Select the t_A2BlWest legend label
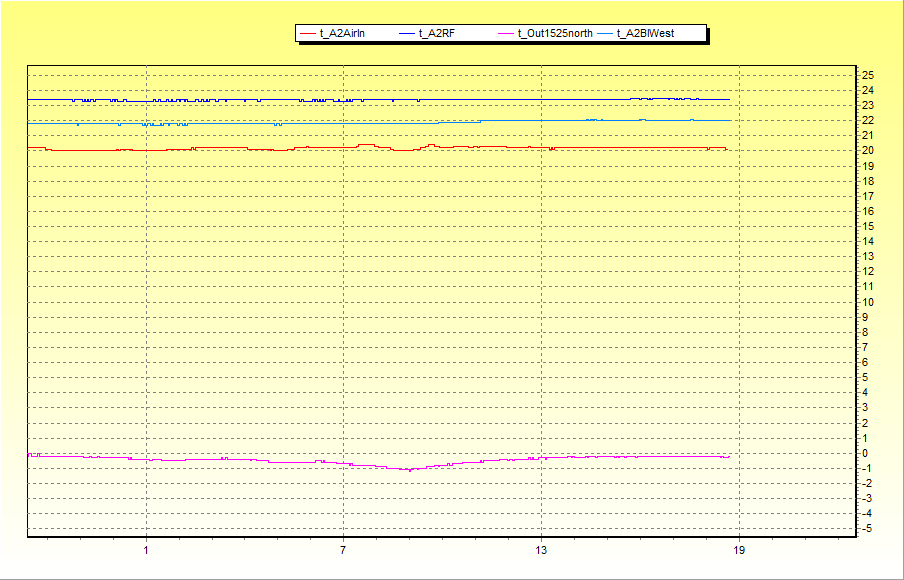Image resolution: width=904 pixels, height=580 pixels. pyautogui.click(x=646, y=34)
